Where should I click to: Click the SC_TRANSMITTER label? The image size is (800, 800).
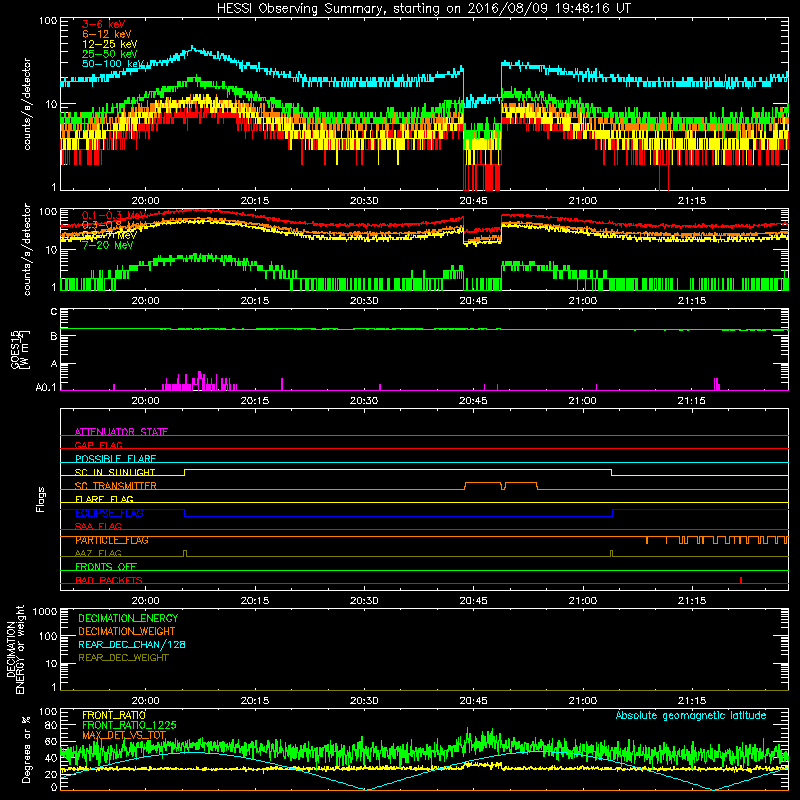[115, 486]
